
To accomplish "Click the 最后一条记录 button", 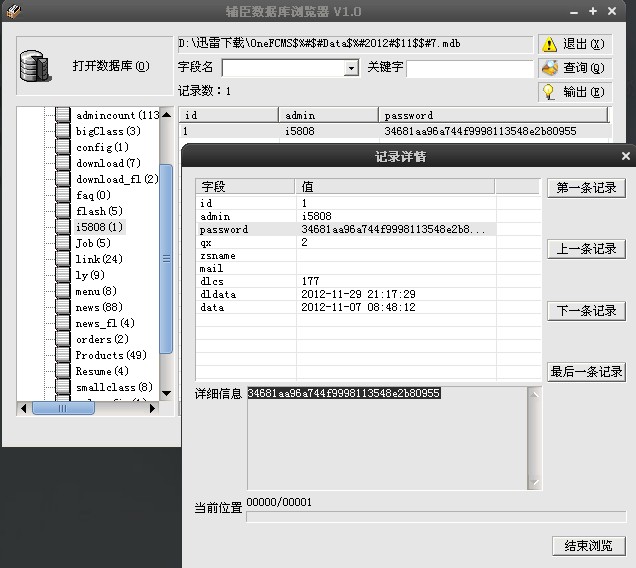I will click(586, 372).
